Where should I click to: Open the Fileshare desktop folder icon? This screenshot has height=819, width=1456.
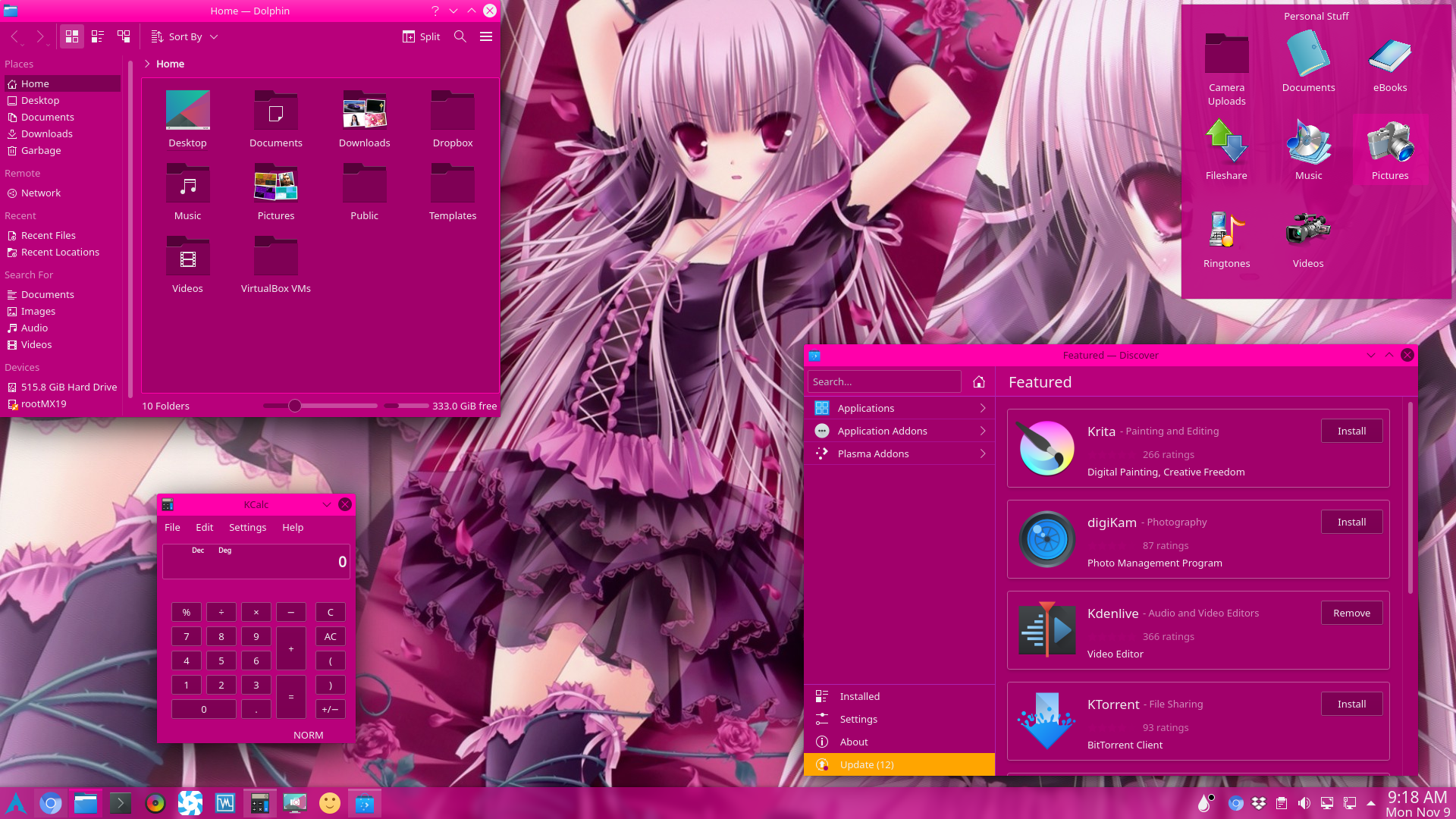coord(1226,149)
